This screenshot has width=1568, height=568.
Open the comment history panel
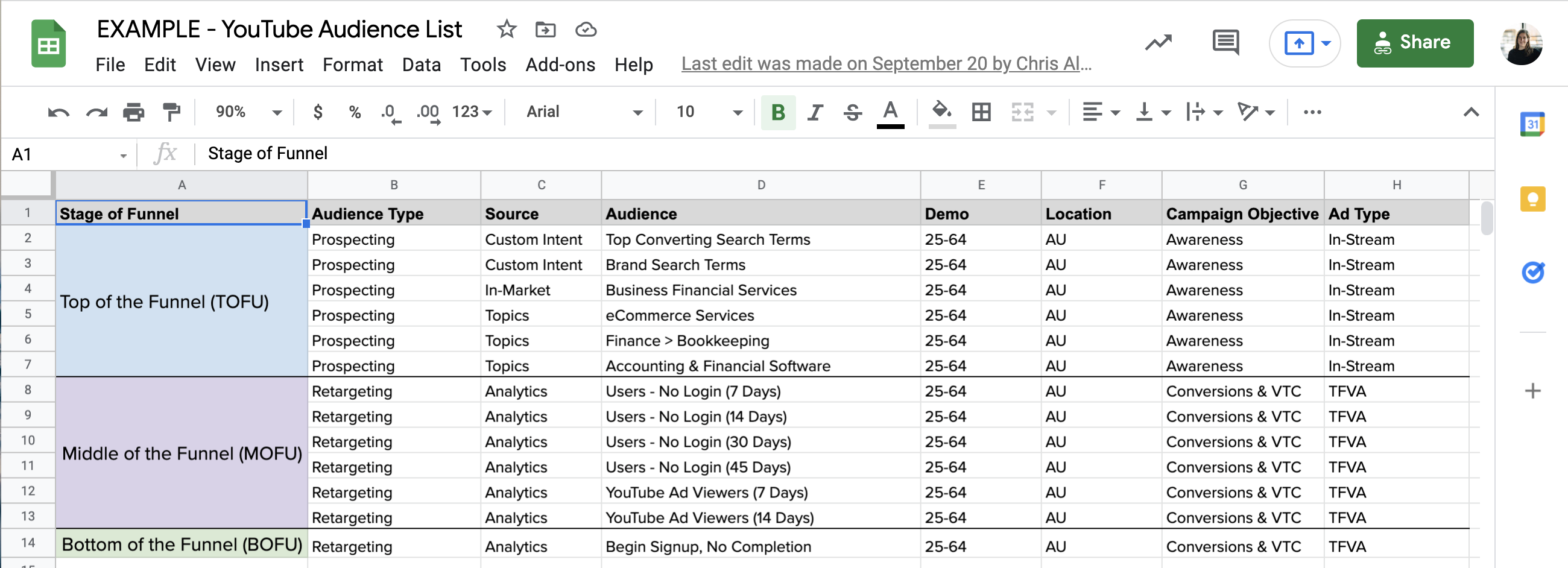(1225, 43)
